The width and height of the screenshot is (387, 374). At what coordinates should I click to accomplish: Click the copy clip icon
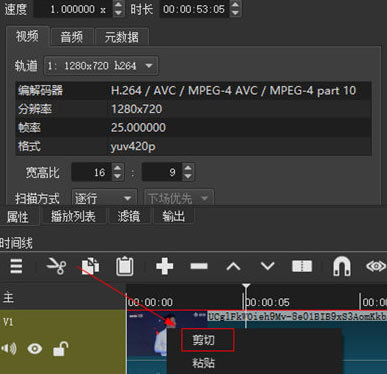[90, 266]
